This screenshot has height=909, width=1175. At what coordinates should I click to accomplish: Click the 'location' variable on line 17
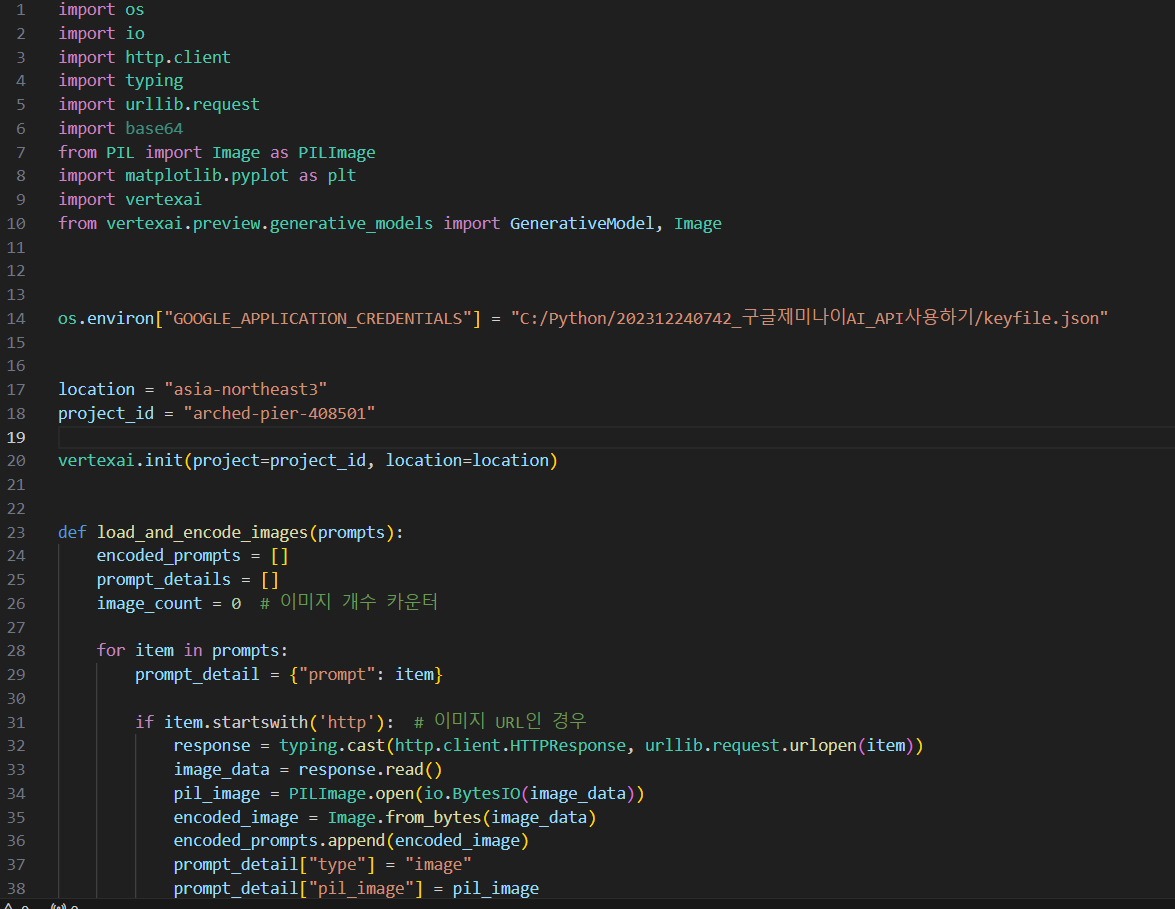[x=97, y=390]
